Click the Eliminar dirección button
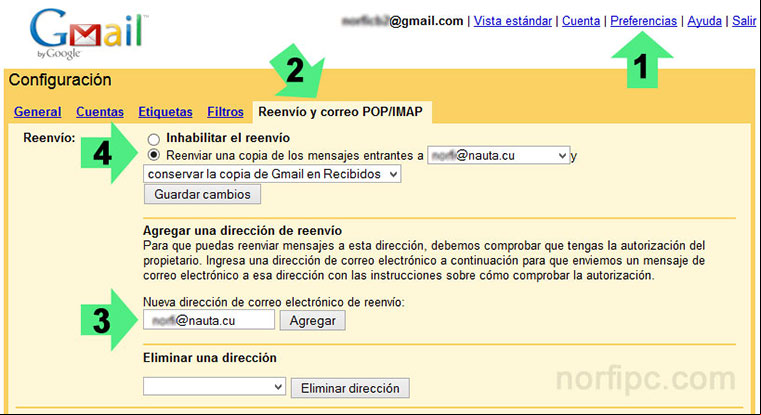This screenshot has width=761, height=415. click(350, 388)
